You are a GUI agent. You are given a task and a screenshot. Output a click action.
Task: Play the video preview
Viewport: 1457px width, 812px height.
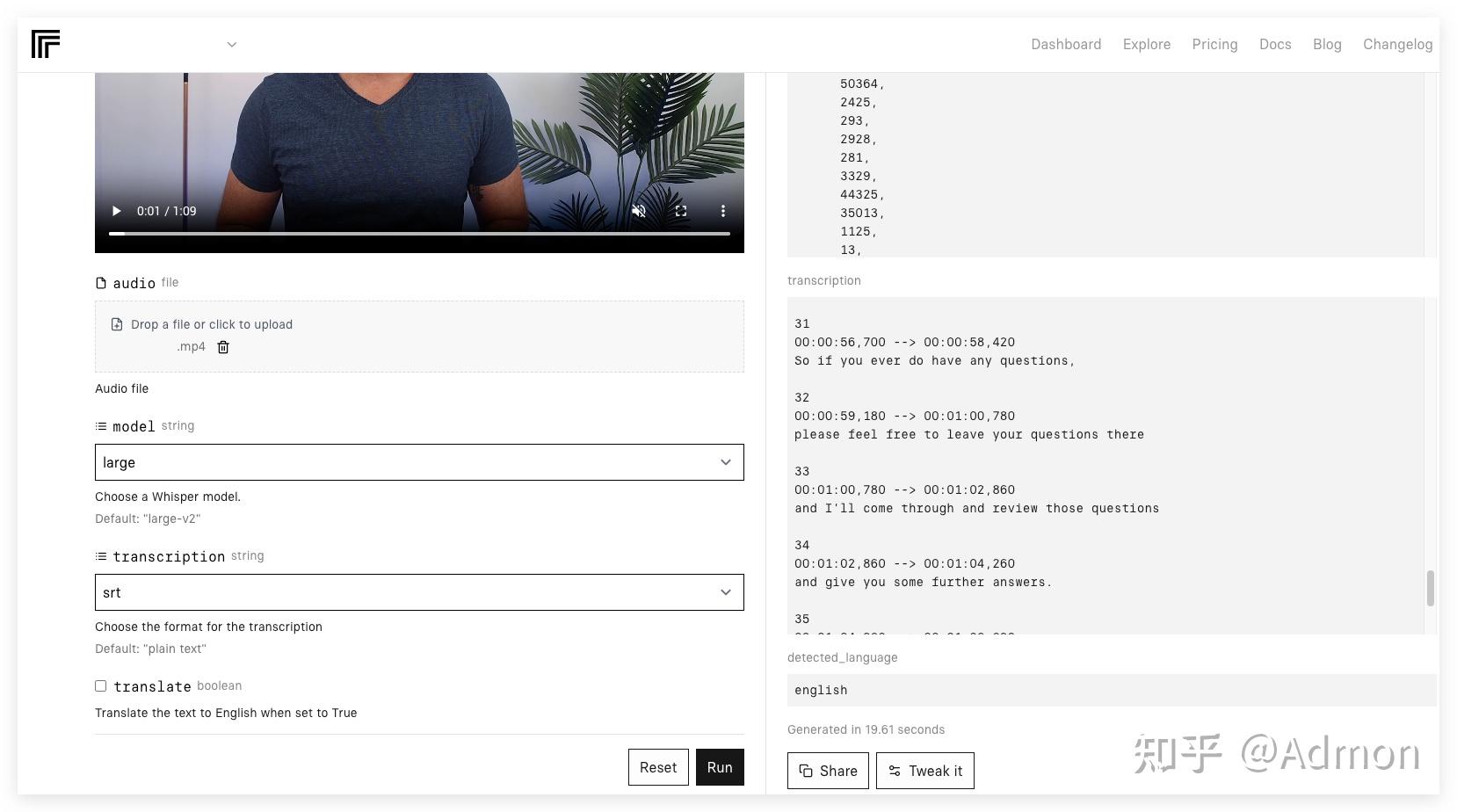pos(116,211)
